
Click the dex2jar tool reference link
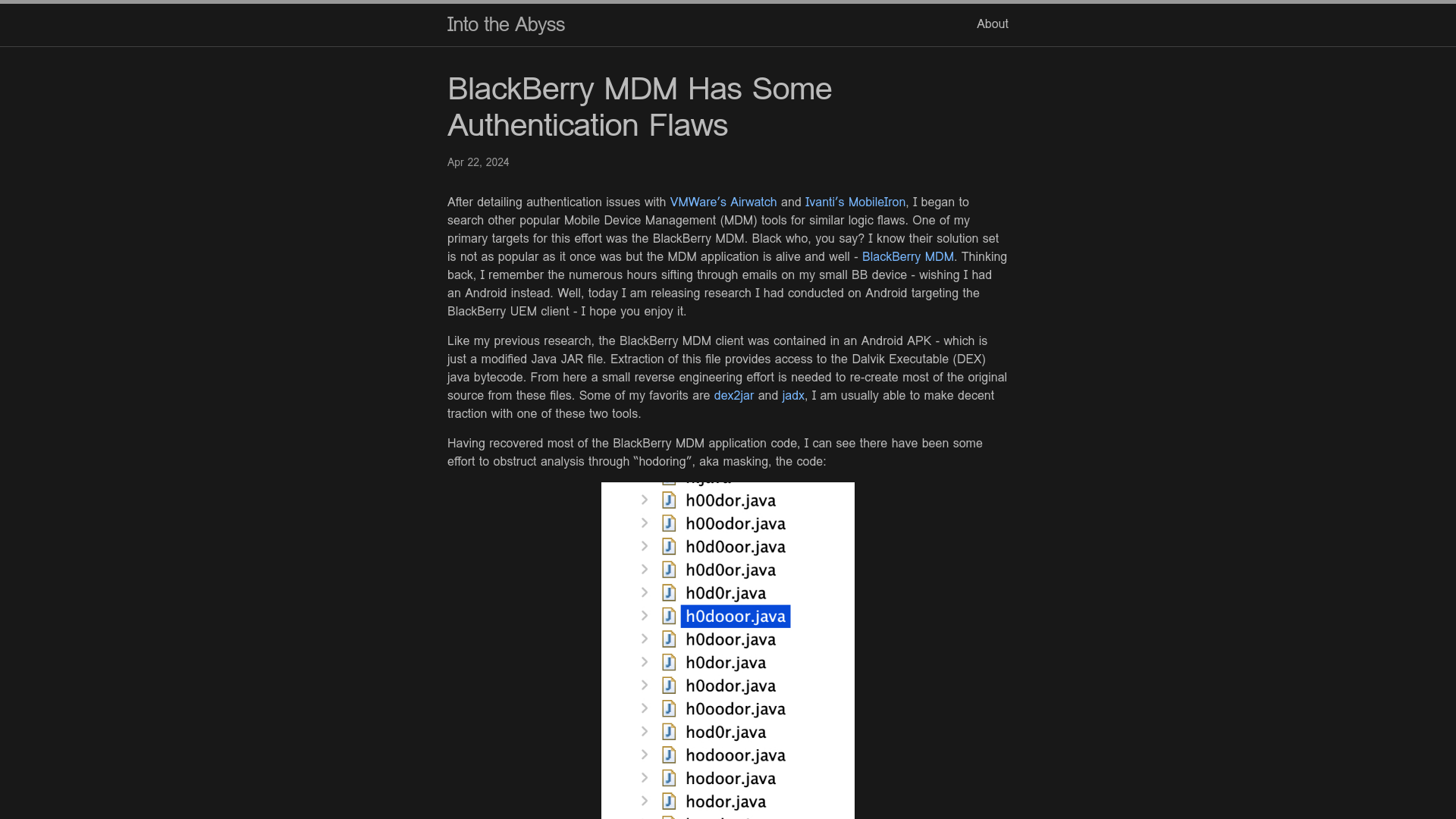pyautogui.click(x=733, y=395)
